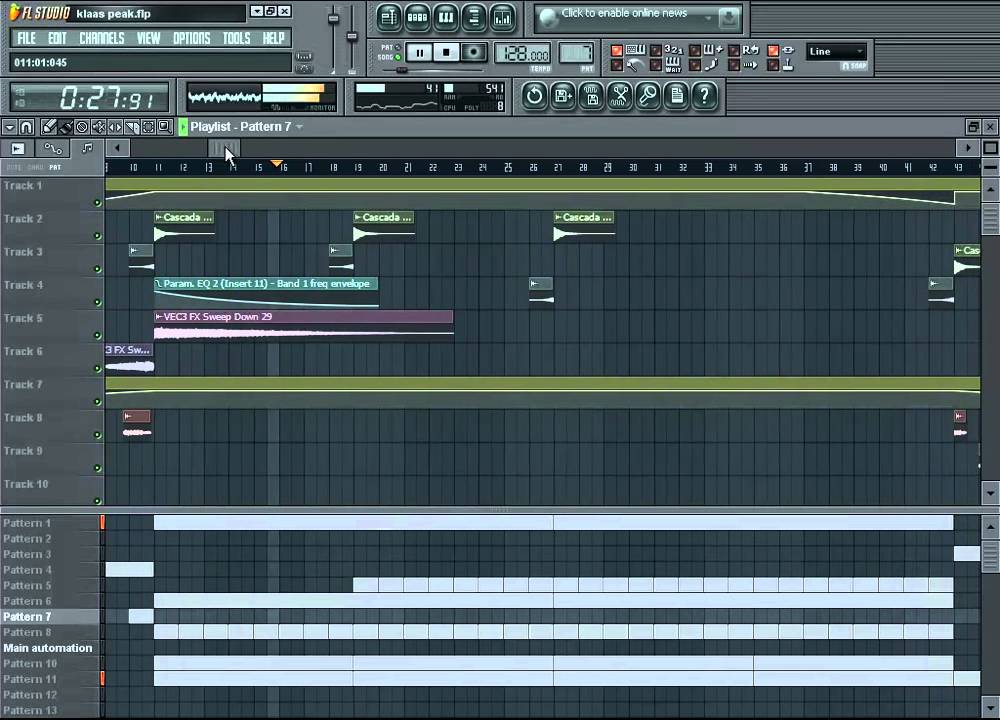
Task: Click the timeline scroll left arrow
Action: [117, 149]
